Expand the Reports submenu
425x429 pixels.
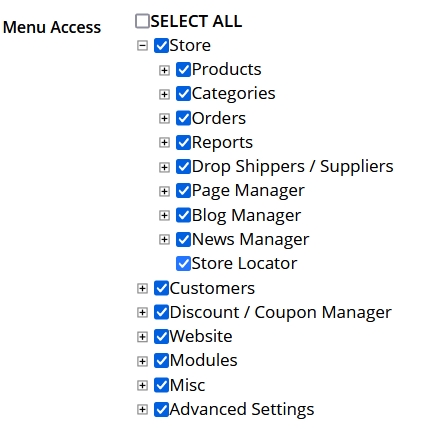[x=164, y=143]
